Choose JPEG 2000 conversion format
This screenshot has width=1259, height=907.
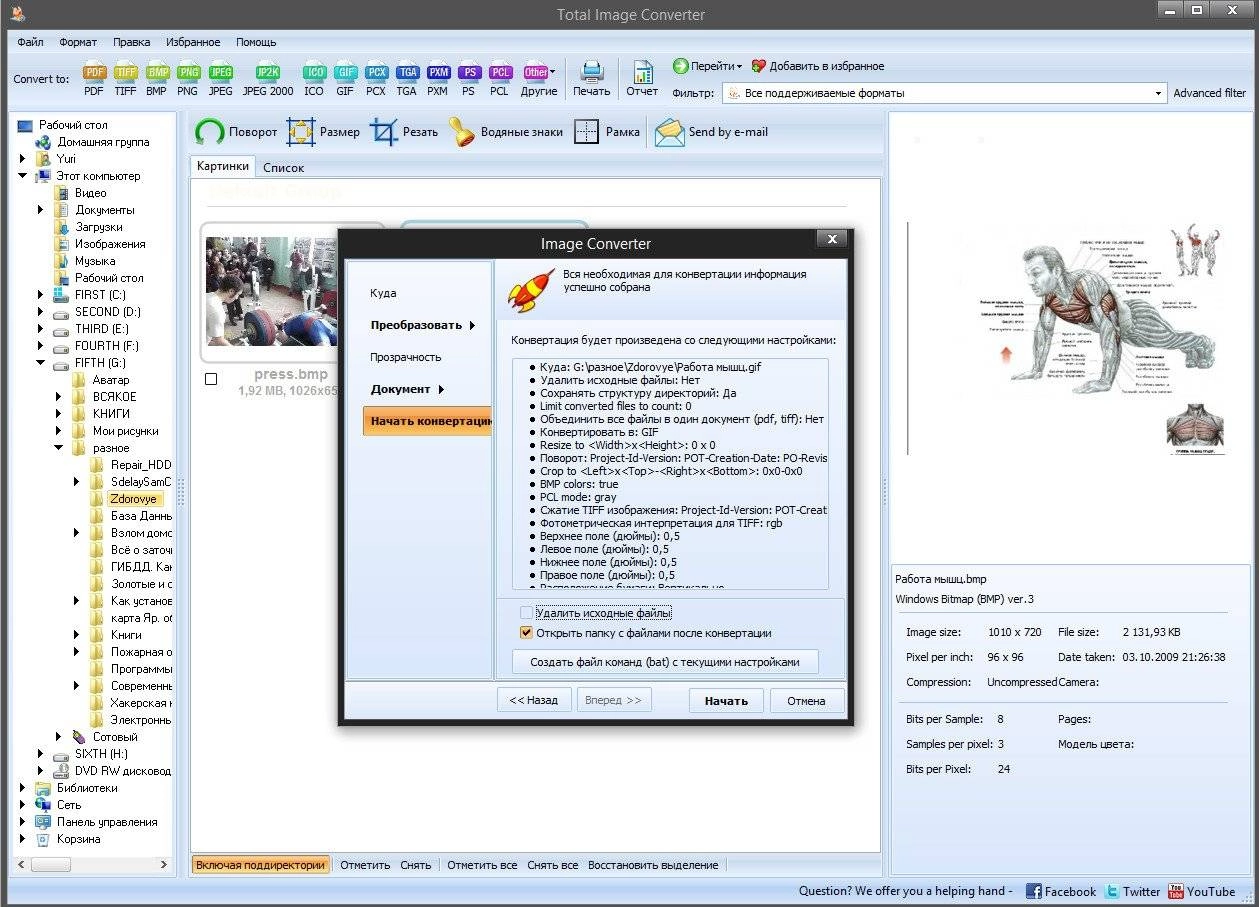tap(268, 80)
